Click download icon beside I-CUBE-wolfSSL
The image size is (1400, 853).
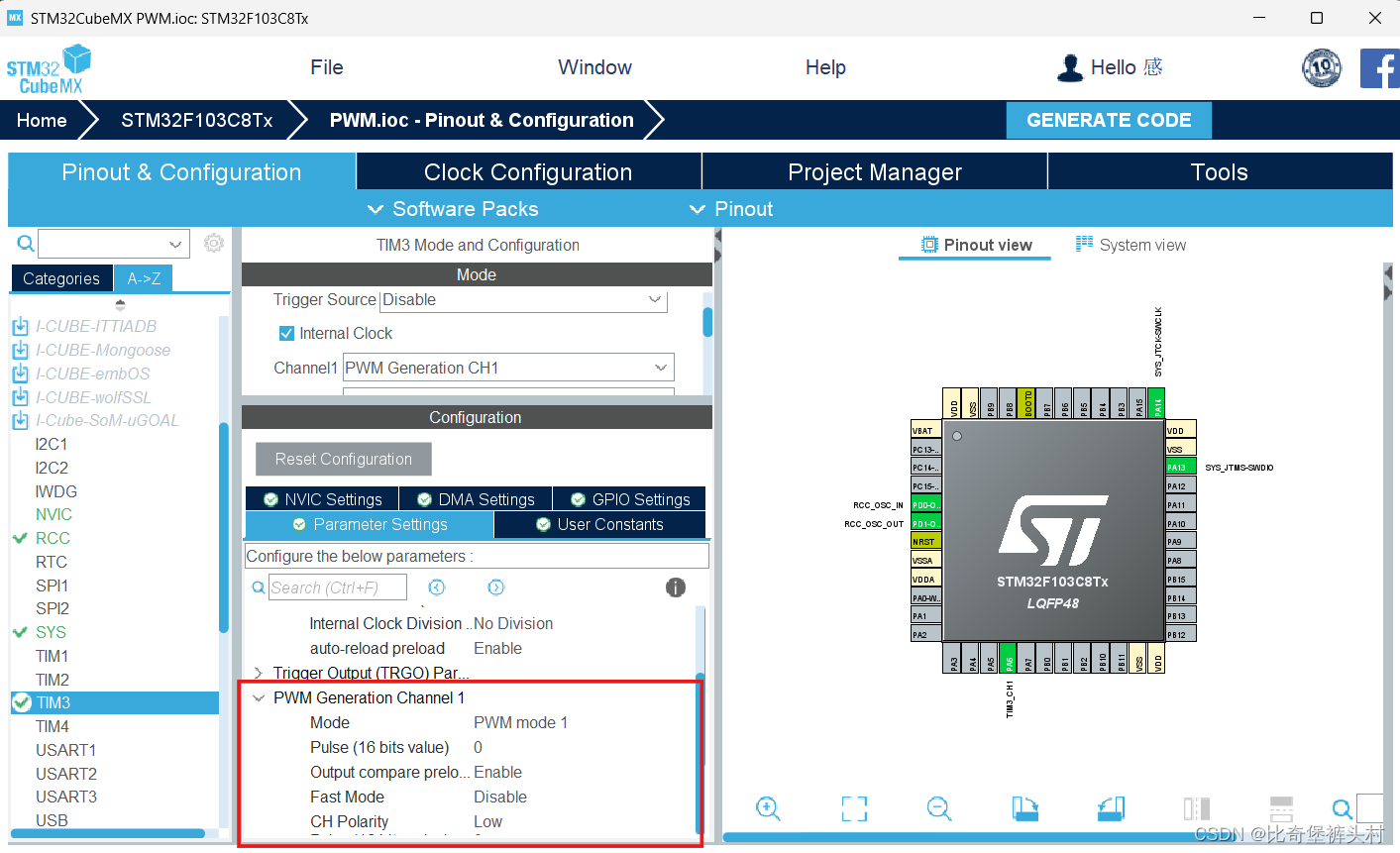tap(21, 397)
